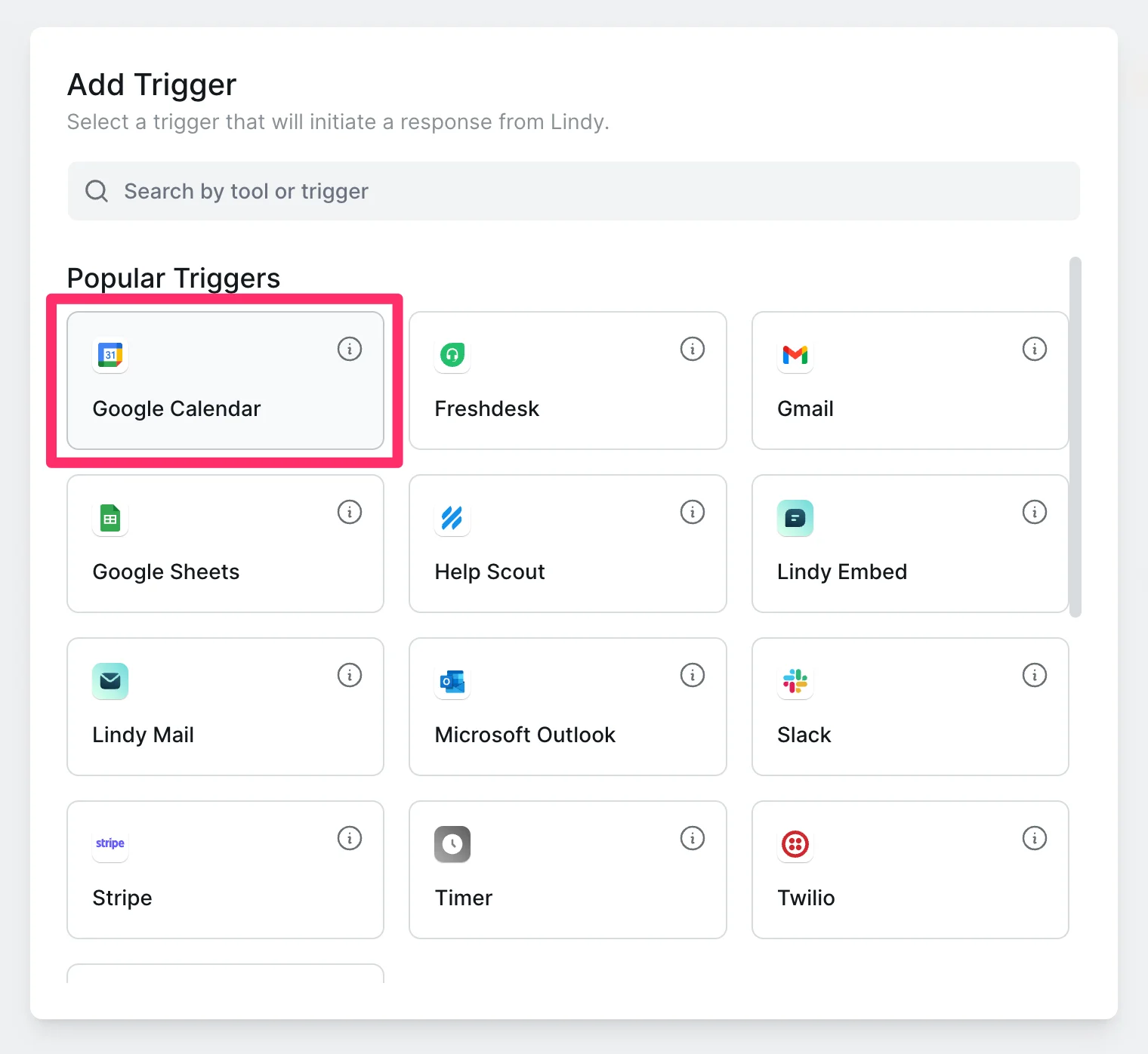This screenshot has width=1148, height=1054.
Task: Show info for Slack trigger
Action: point(1035,675)
